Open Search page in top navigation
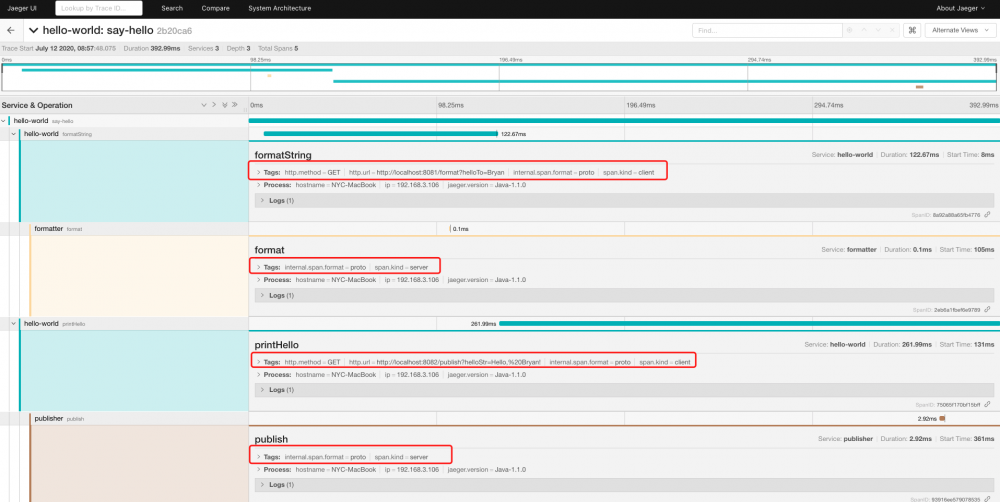Screen dimensions: 1000x502 coord(172,8)
